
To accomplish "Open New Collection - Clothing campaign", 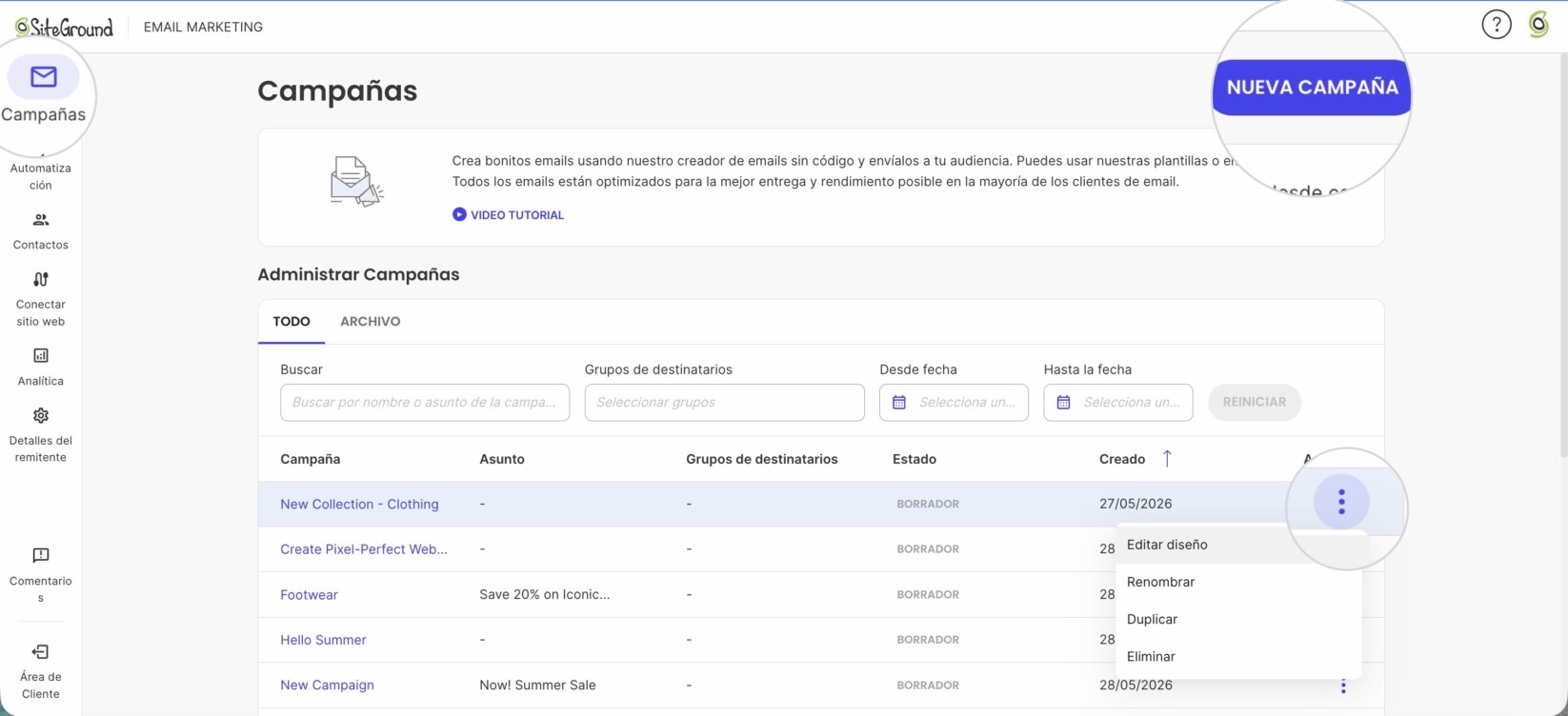I will 359,505.
